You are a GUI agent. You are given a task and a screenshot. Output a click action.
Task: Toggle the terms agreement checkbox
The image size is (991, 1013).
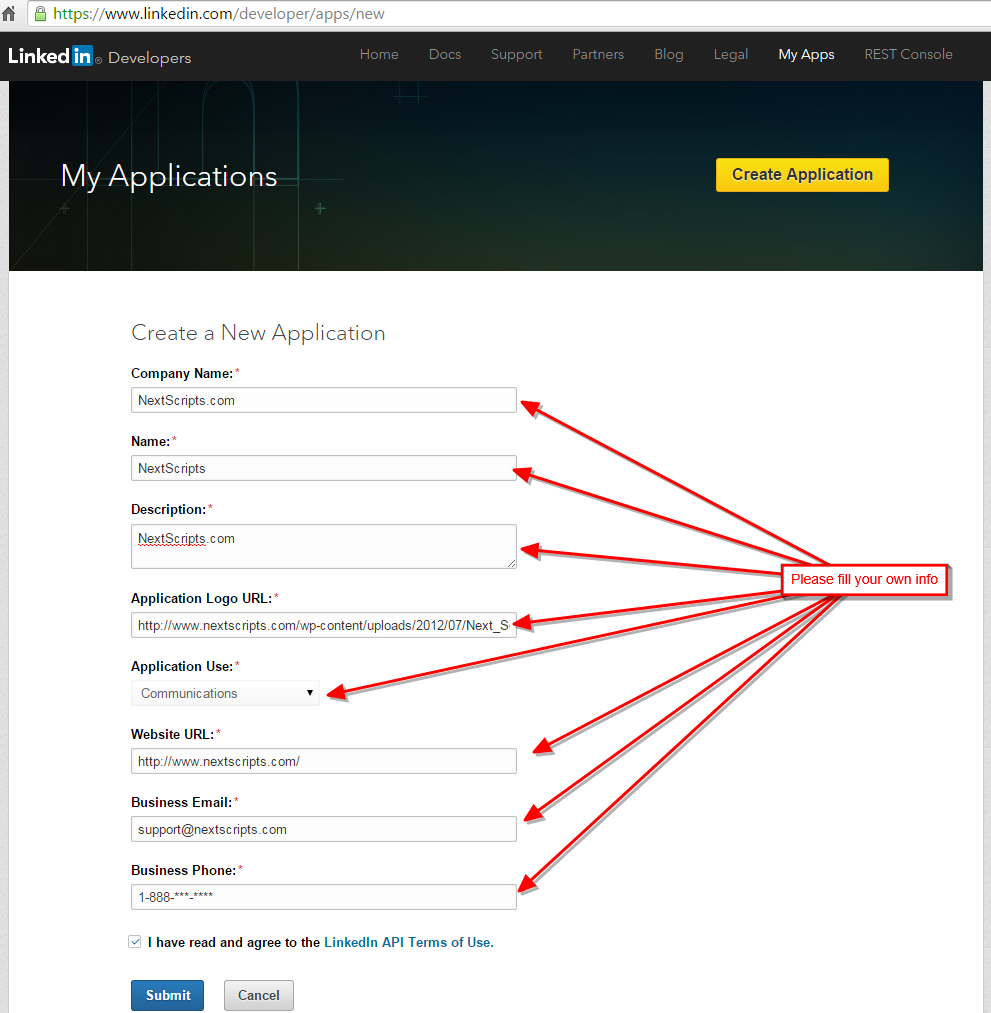135,942
